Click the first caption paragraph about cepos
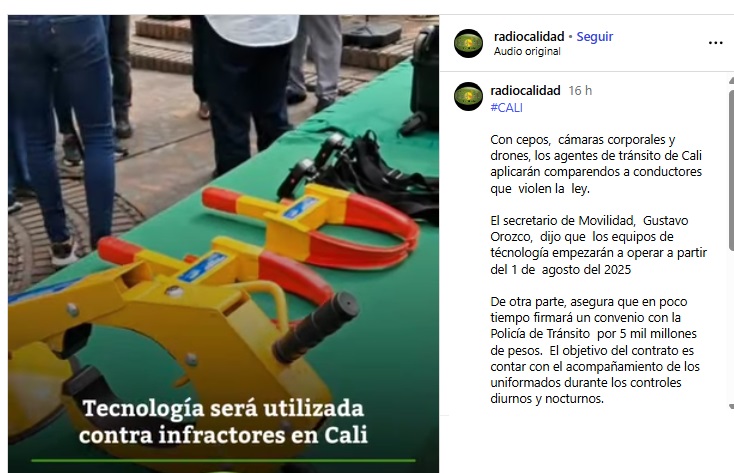Screen dimensions: 734x473 pos(596,164)
